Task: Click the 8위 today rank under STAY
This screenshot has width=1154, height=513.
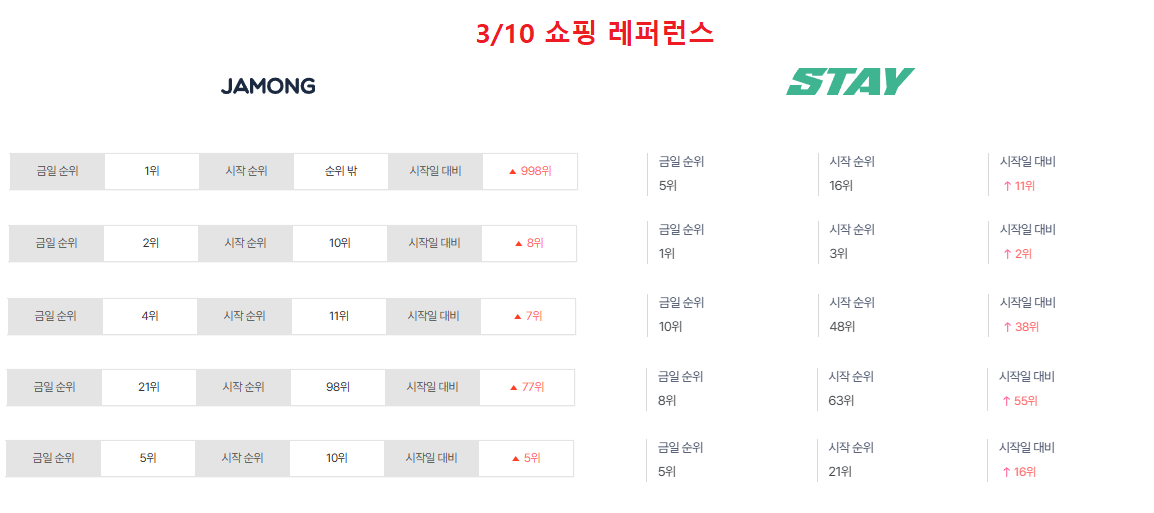Action: point(667,401)
